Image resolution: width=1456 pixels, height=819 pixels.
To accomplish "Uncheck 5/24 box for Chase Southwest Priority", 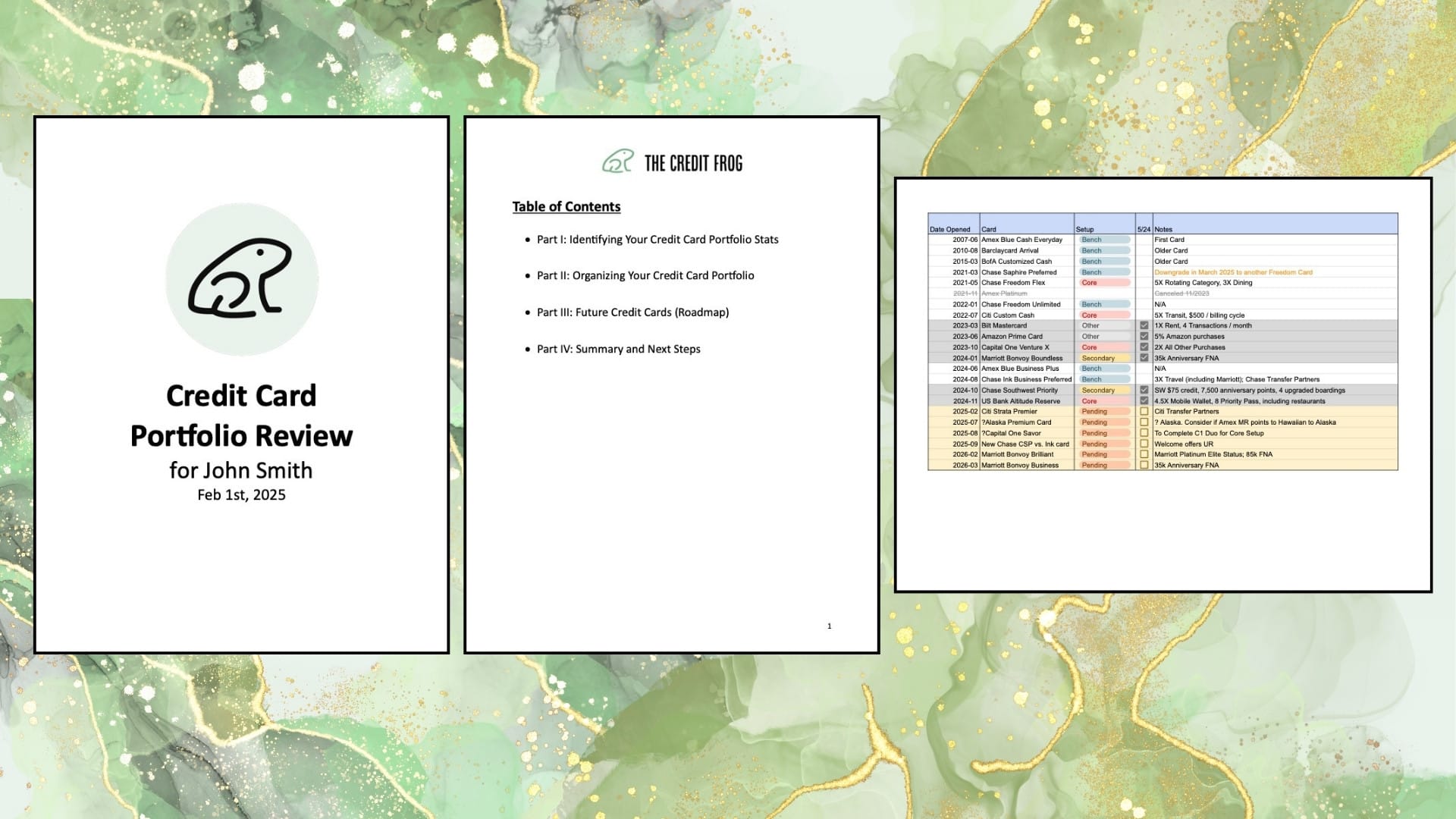I will pyautogui.click(x=1144, y=390).
